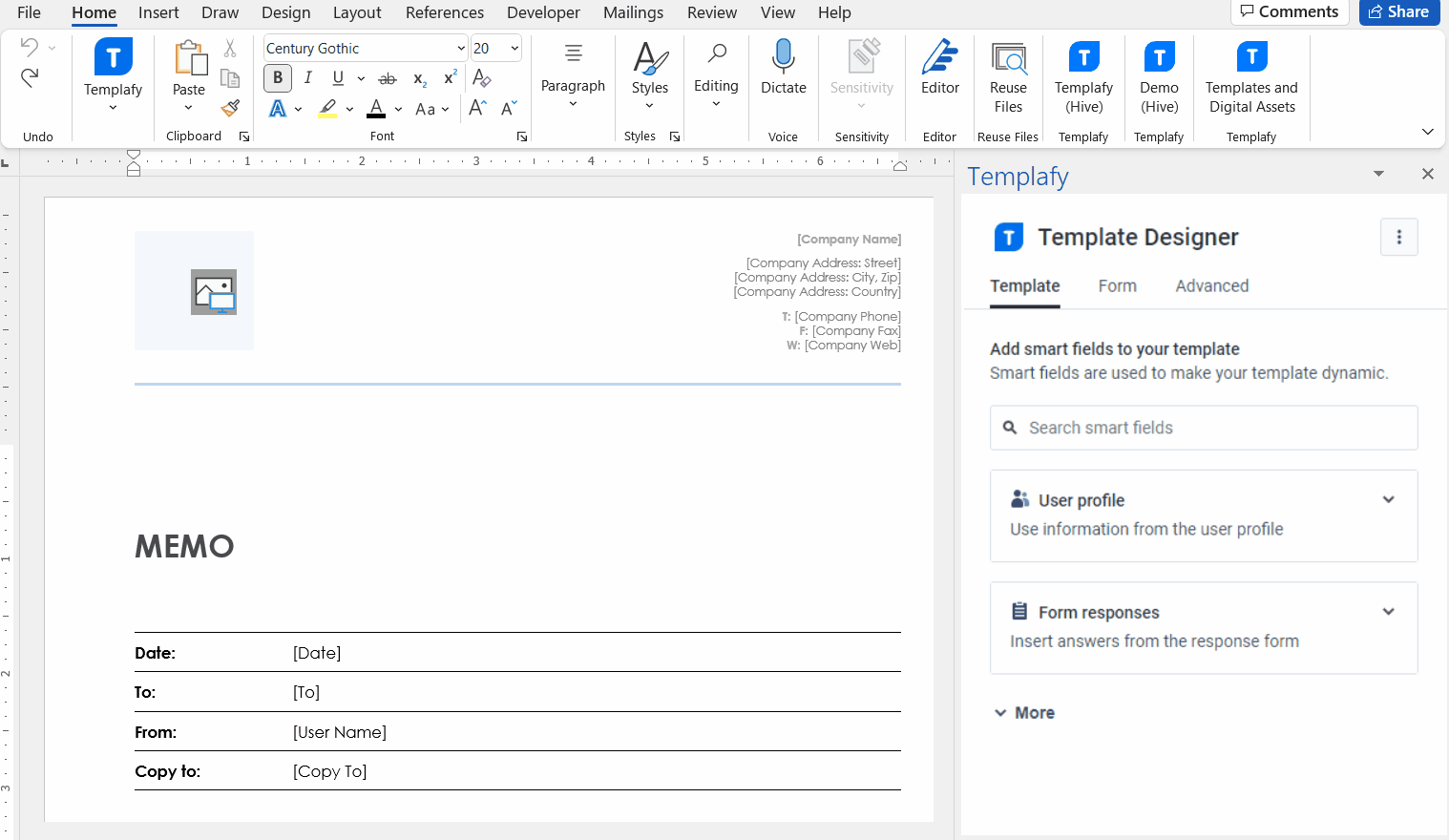
Task: Click the [User Name] field
Action: coord(340,732)
